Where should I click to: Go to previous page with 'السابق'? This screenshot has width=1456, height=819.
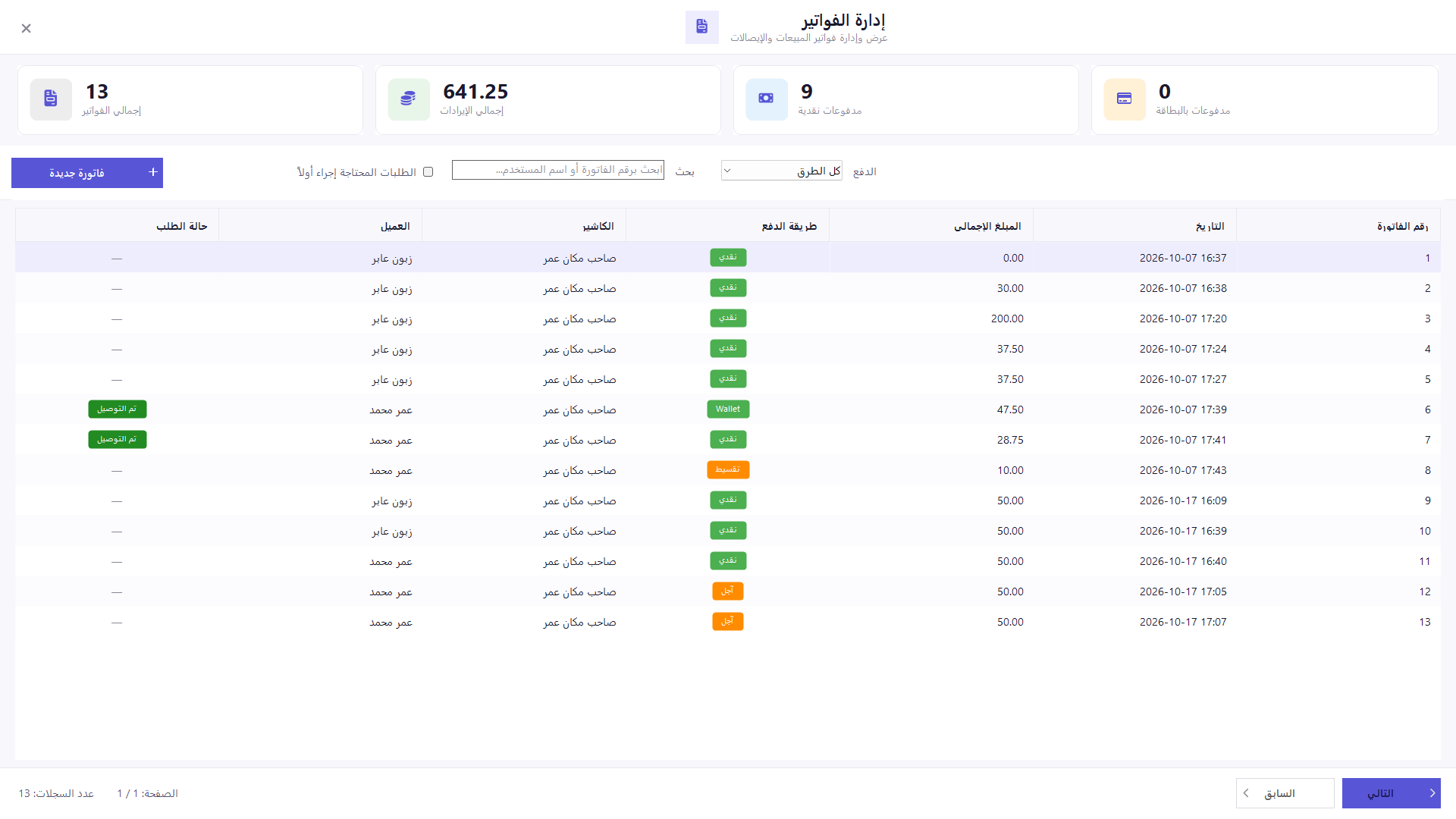click(x=1285, y=793)
